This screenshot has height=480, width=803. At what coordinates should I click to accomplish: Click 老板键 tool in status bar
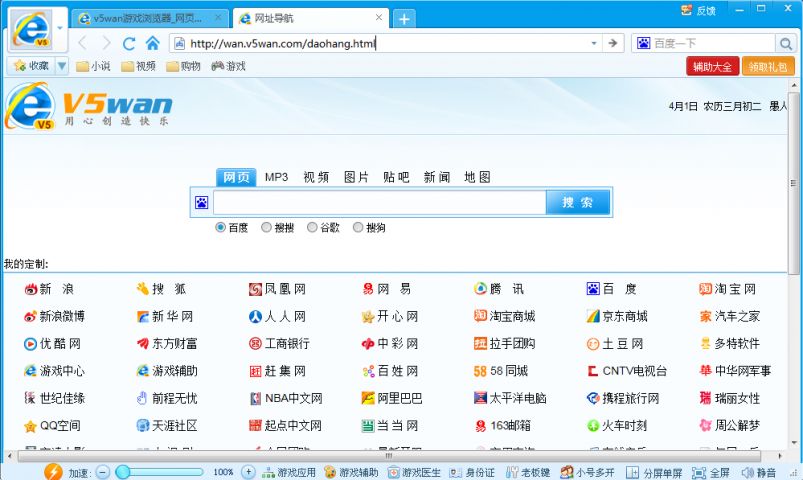527,472
